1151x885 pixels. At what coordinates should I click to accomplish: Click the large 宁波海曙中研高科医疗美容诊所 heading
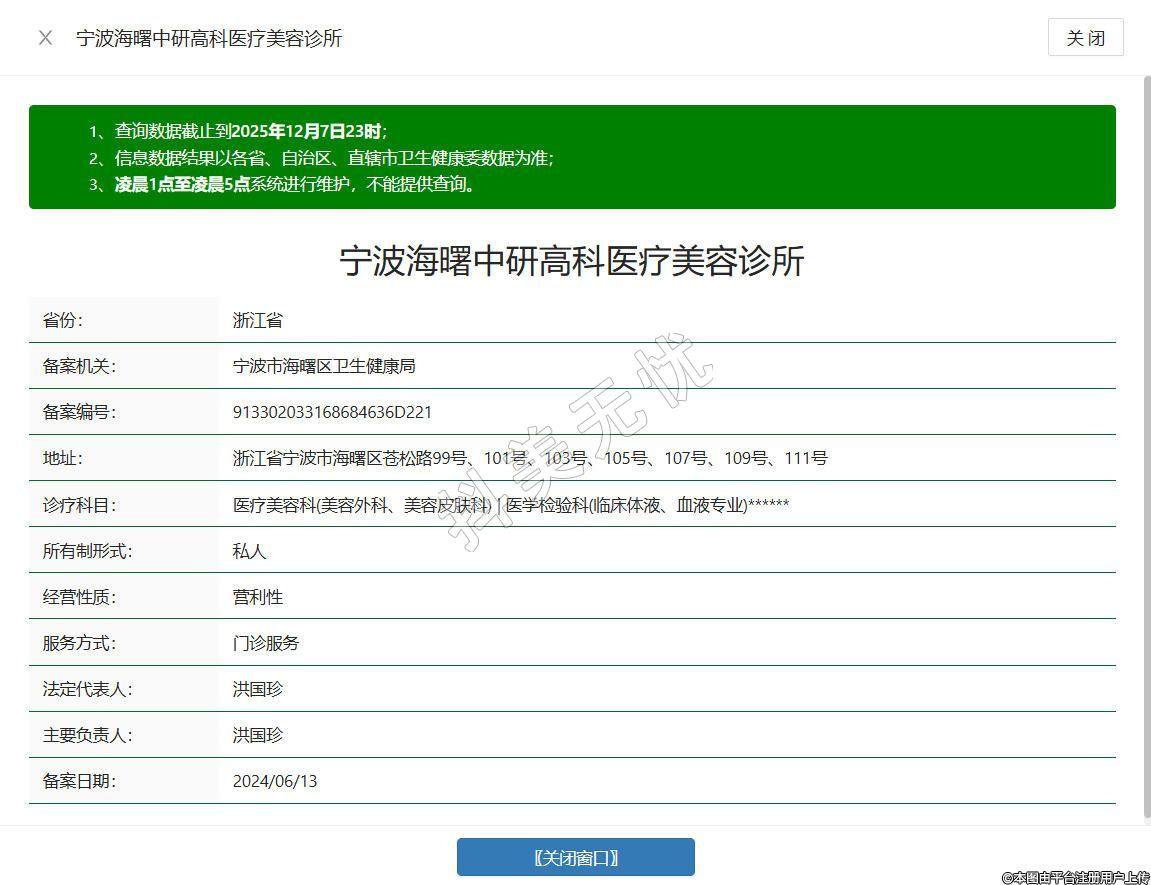click(572, 262)
